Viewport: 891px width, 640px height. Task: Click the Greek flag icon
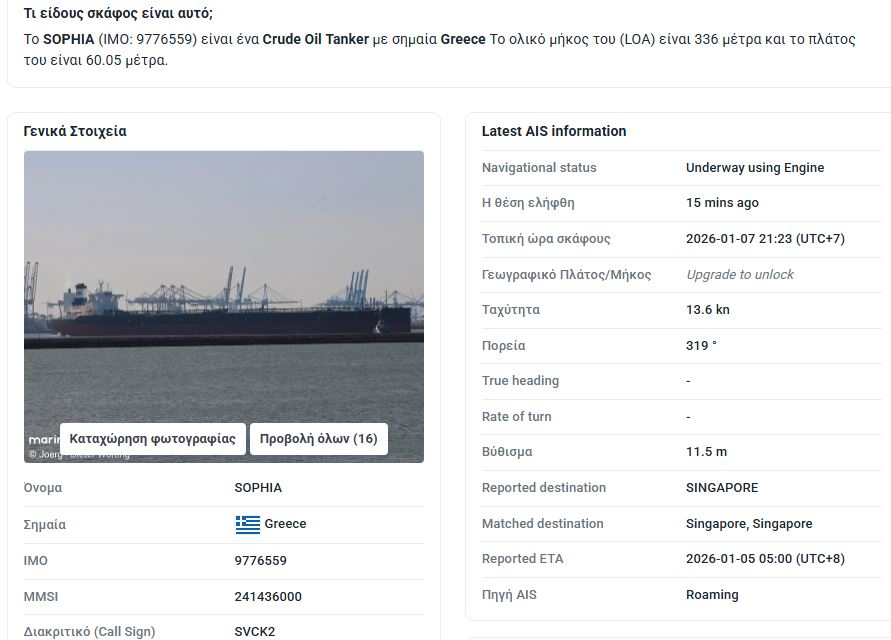247,524
